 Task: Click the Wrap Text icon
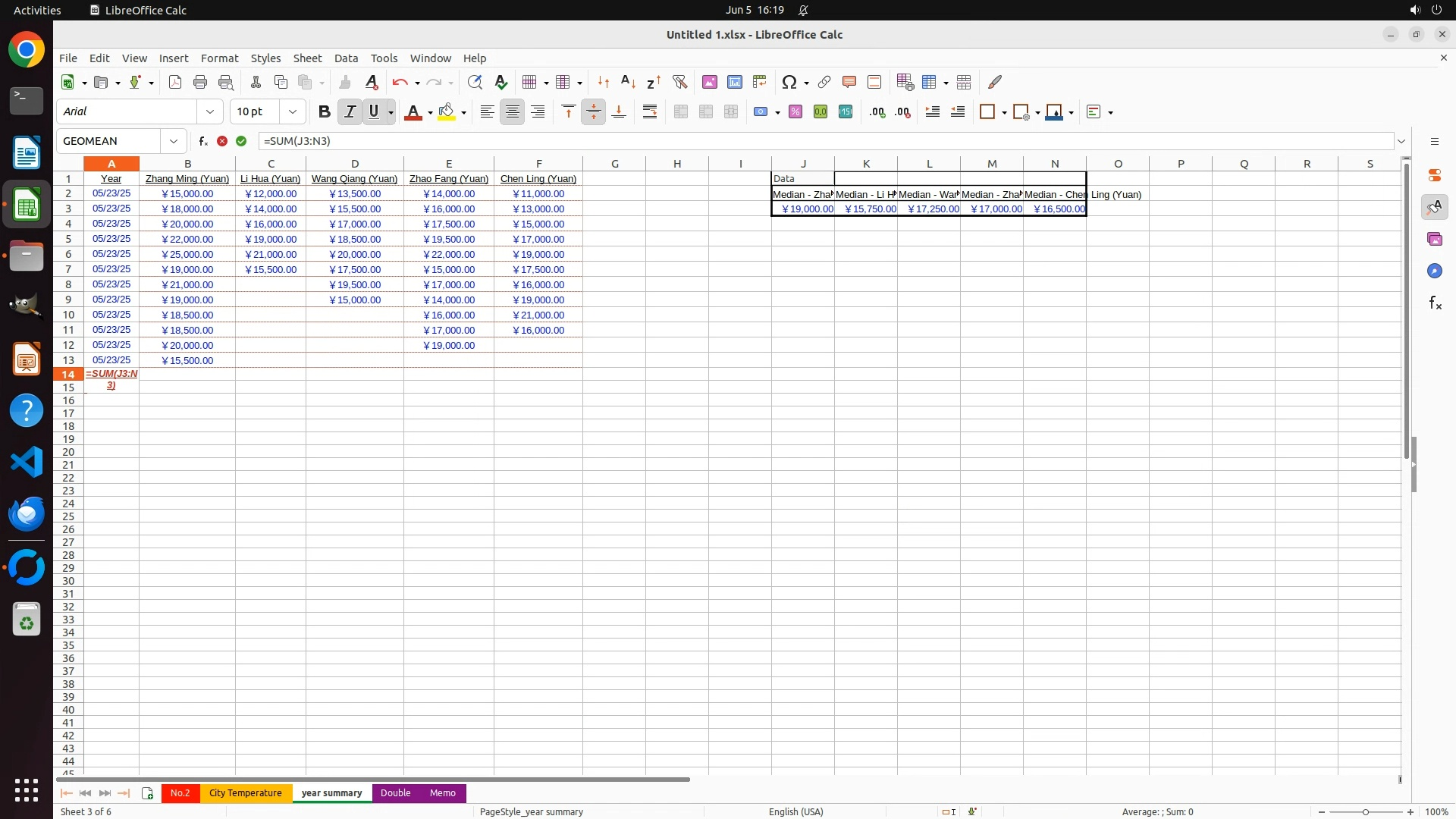[x=649, y=112]
